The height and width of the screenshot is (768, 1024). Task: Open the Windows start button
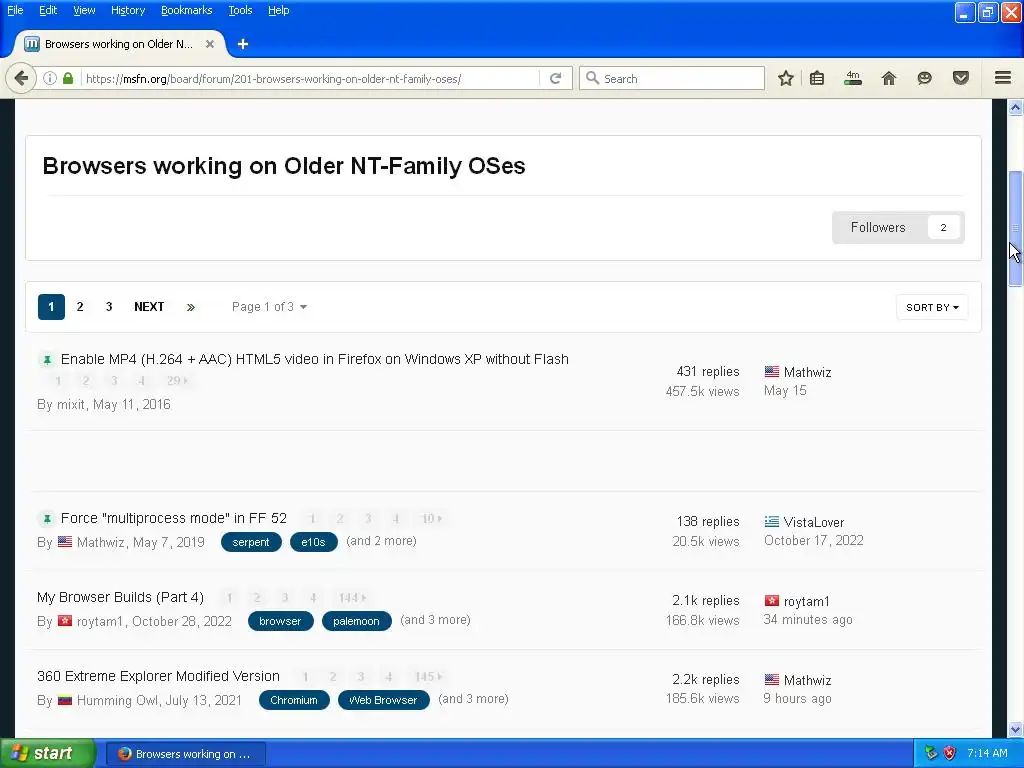point(46,753)
